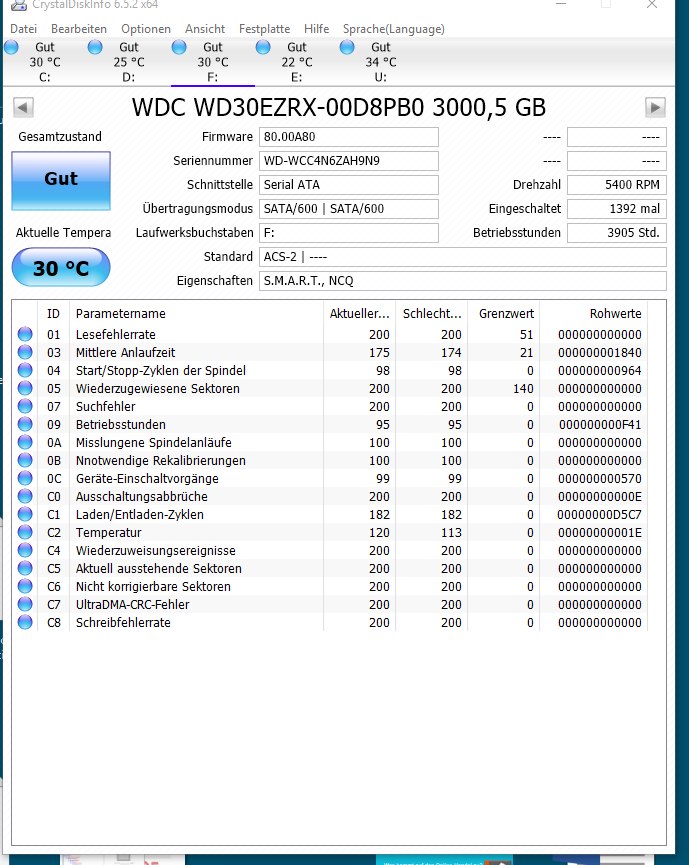Image resolution: width=689 pixels, height=865 pixels.
Task: Click the blue Gut health status button
Action: tap(61, 180)
